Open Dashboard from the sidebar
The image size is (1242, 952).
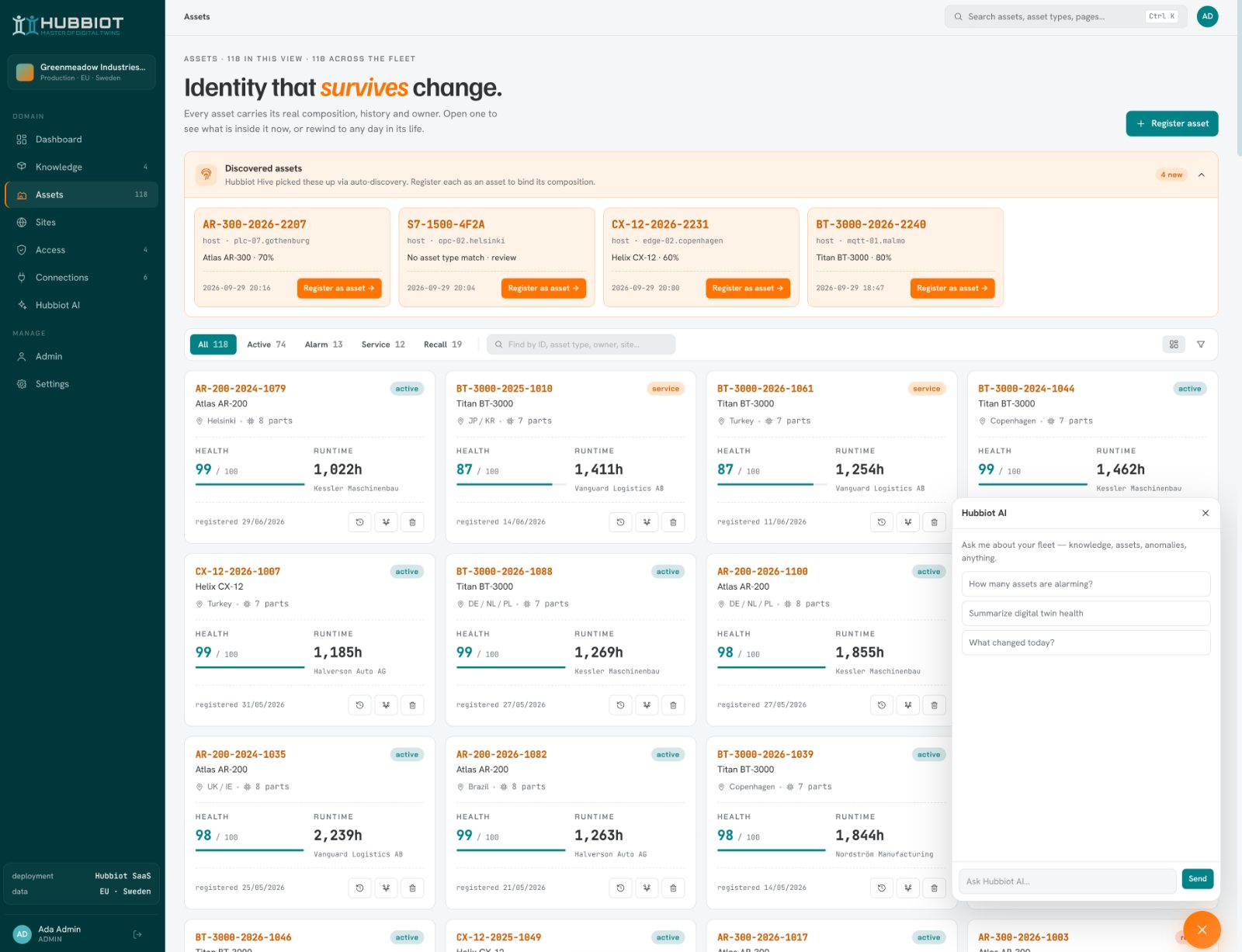pos(82,140)
